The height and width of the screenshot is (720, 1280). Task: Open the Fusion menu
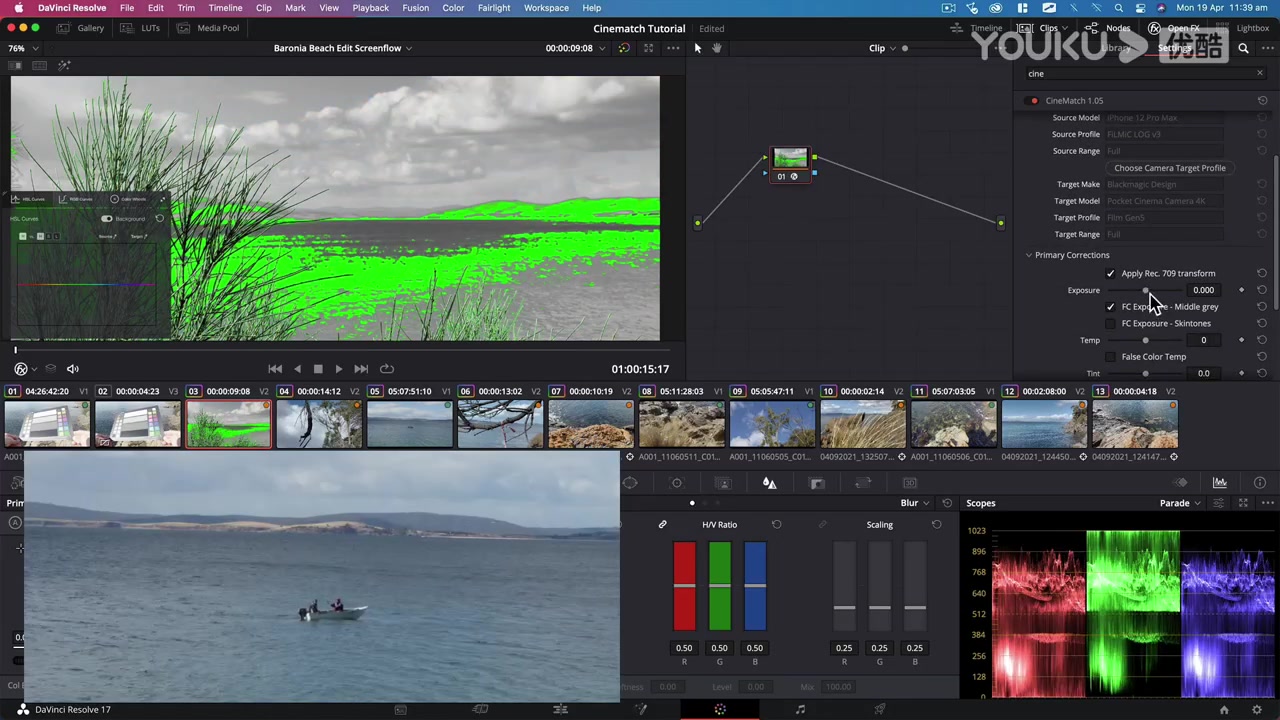415,8
